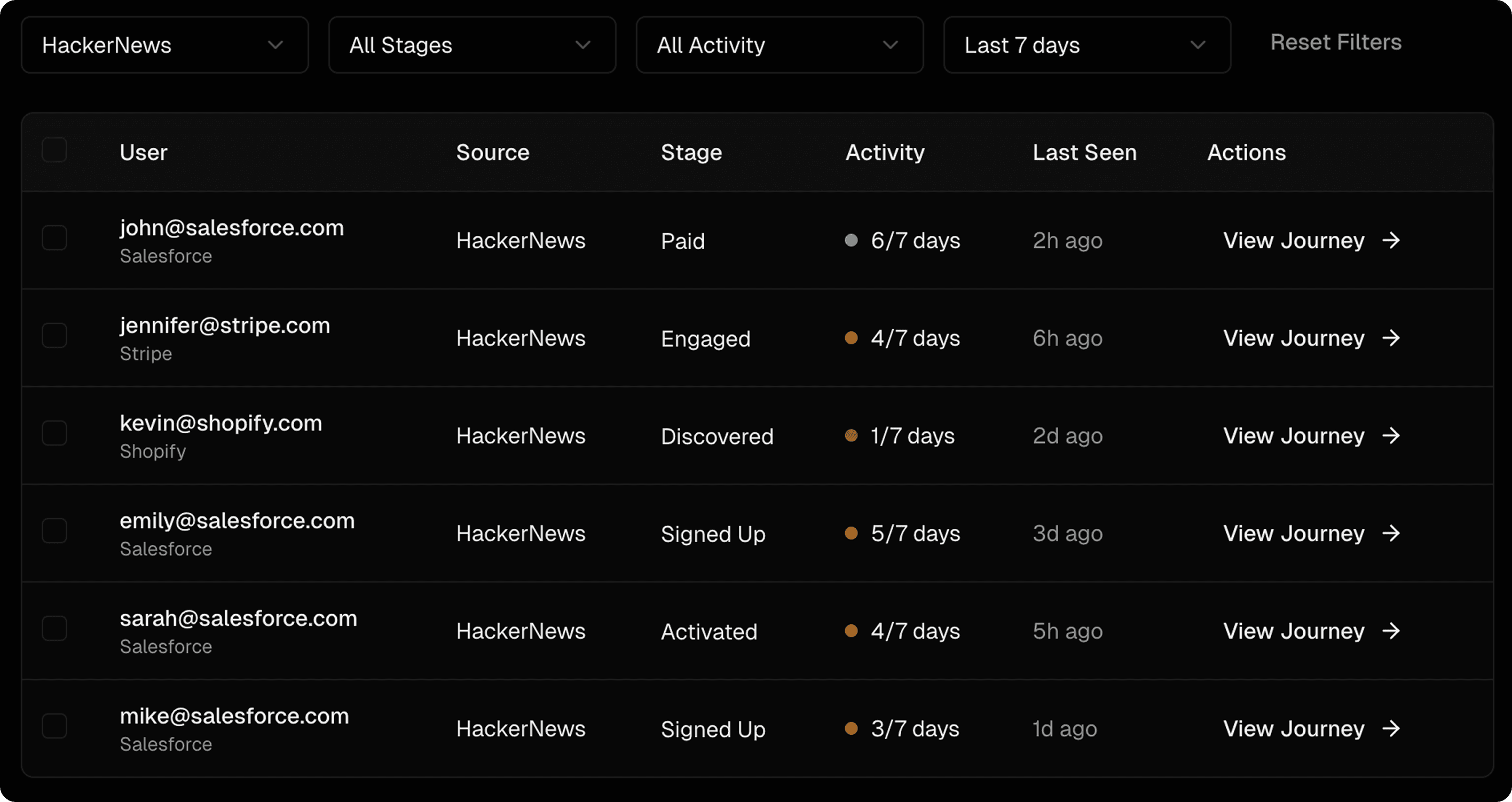Tick the select-all checkbox in table header
1512x802 pixels.
54,150
